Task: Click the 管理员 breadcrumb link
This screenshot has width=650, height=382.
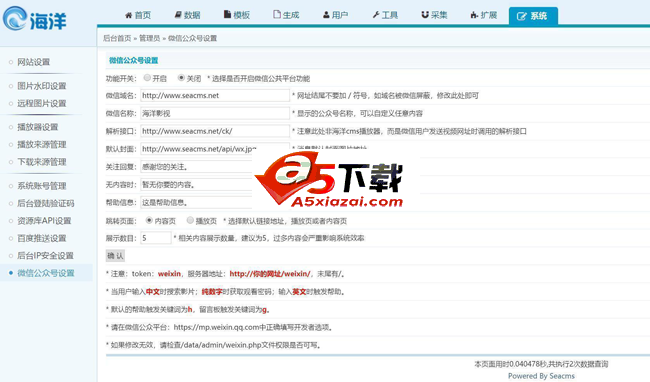Action: [150, 38]
